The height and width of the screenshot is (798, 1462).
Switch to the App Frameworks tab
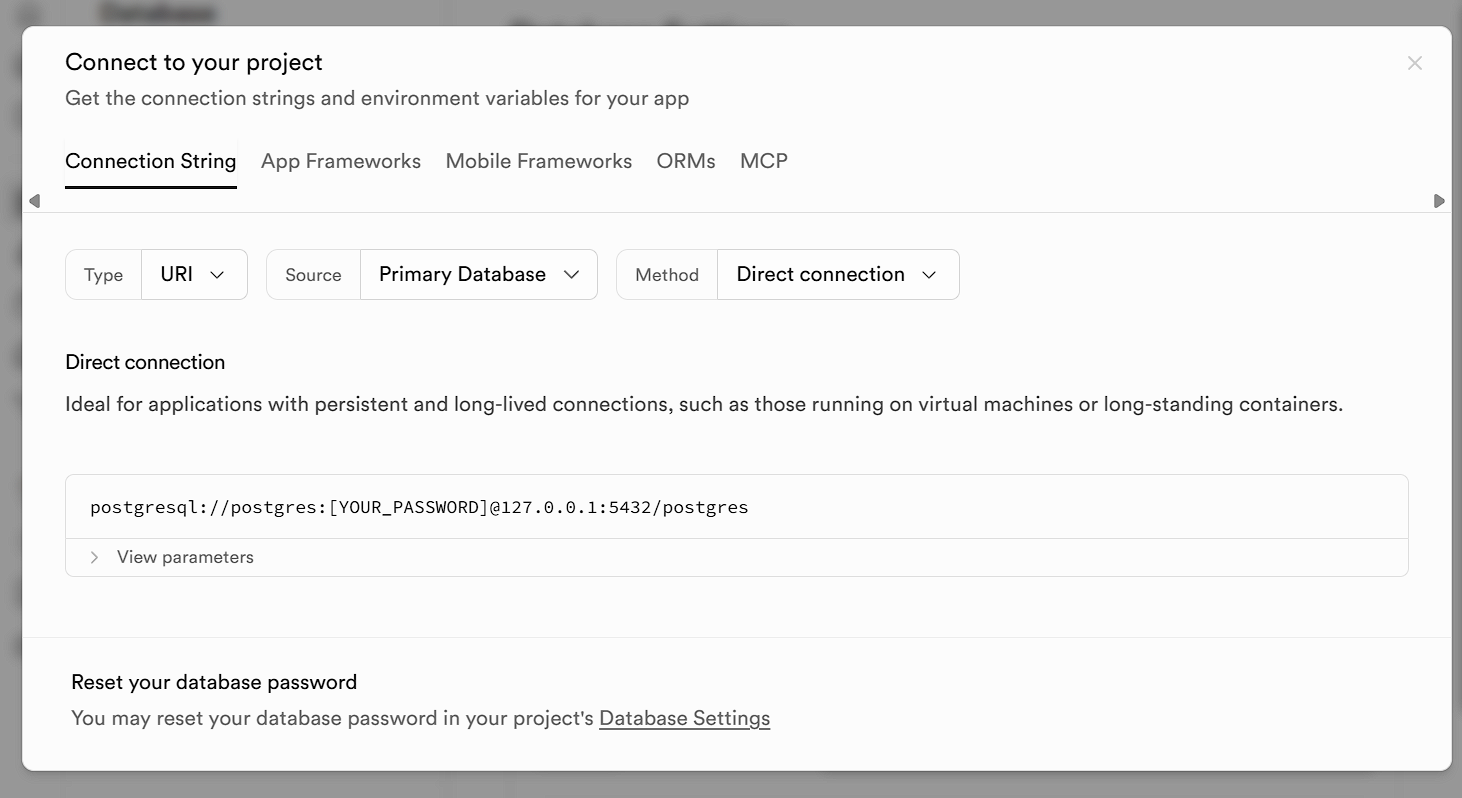341,161
